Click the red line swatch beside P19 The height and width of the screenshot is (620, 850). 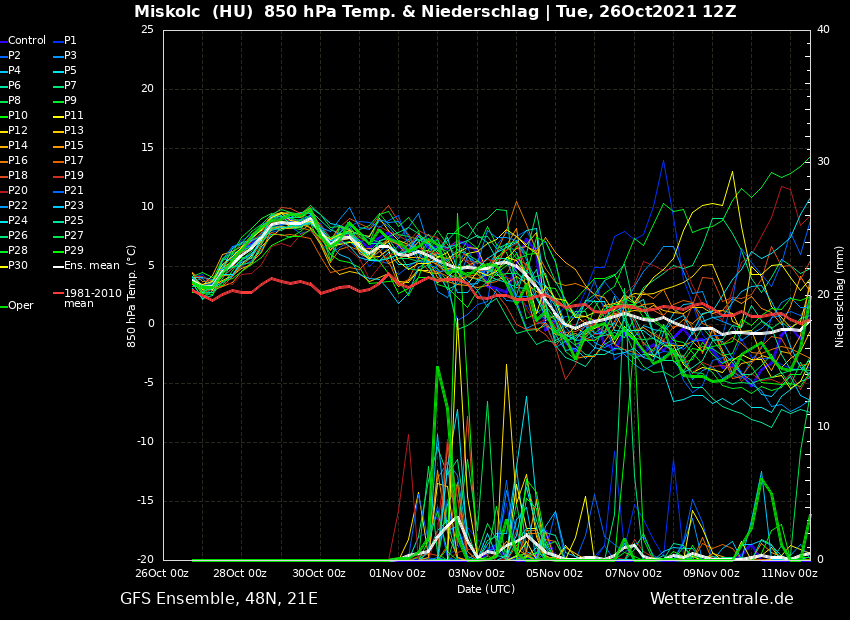point(58,176)
